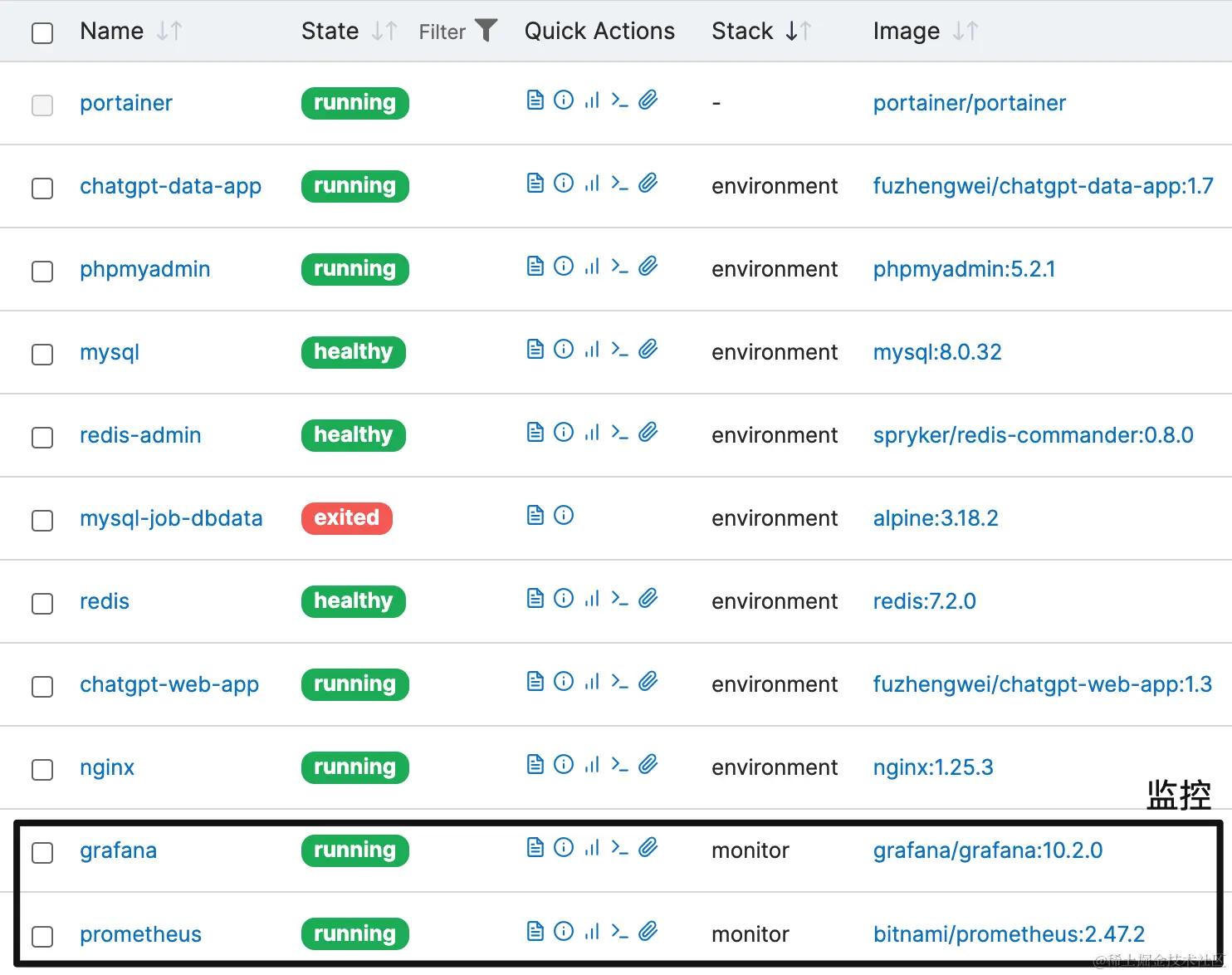Click running state badge of nginx
This screenshot has height=975, width=1232.
[x=355, y=767]
